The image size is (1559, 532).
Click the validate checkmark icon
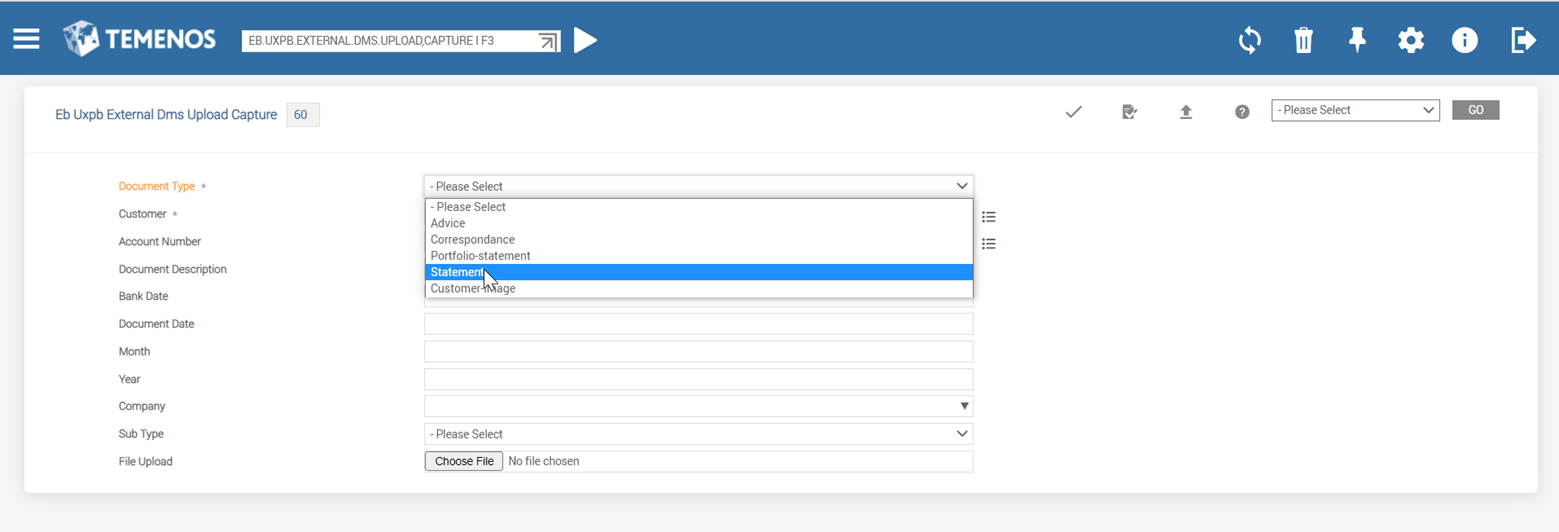[1074, 112]
